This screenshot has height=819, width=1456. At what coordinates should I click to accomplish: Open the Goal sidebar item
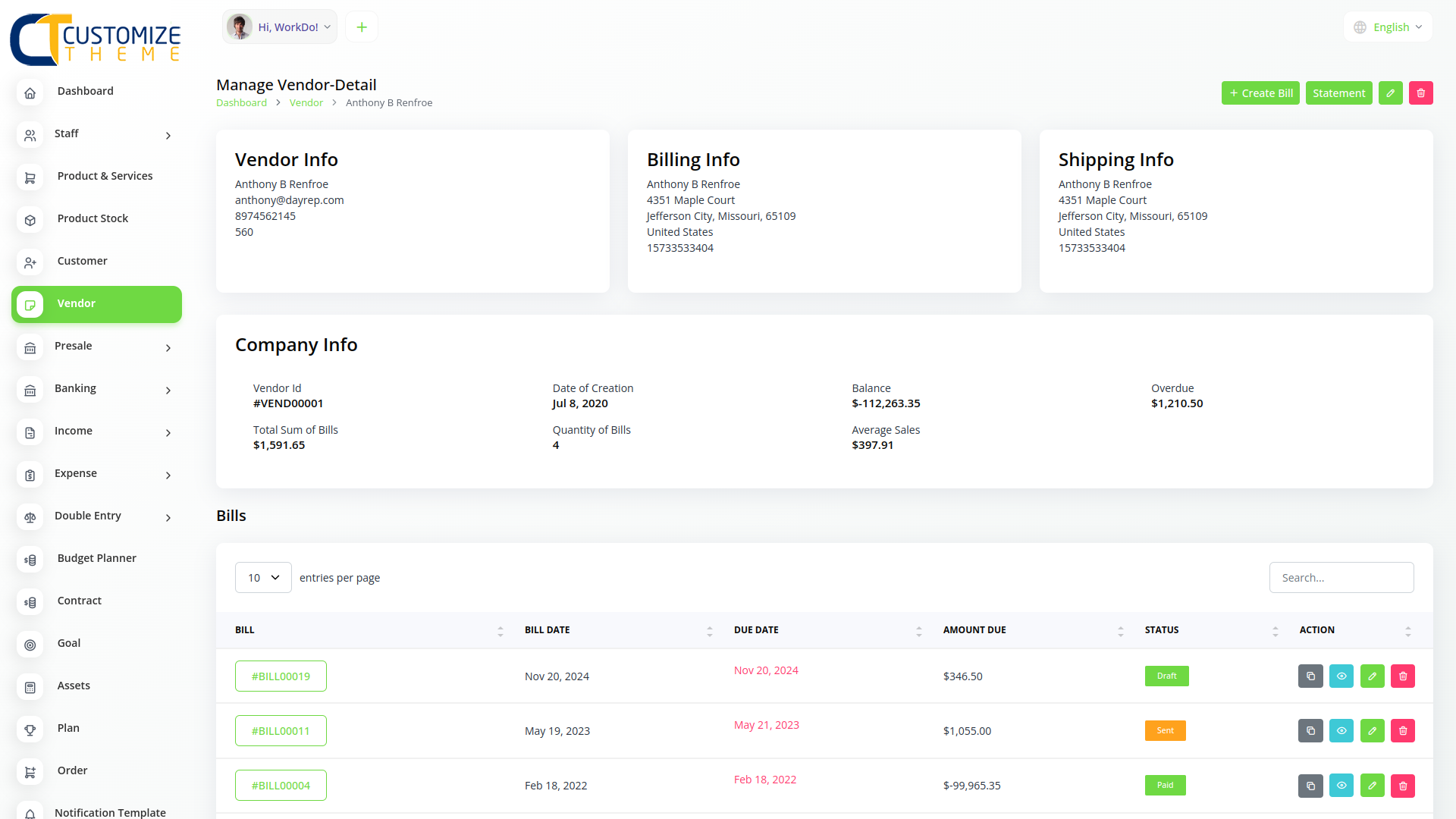point(69,643)
